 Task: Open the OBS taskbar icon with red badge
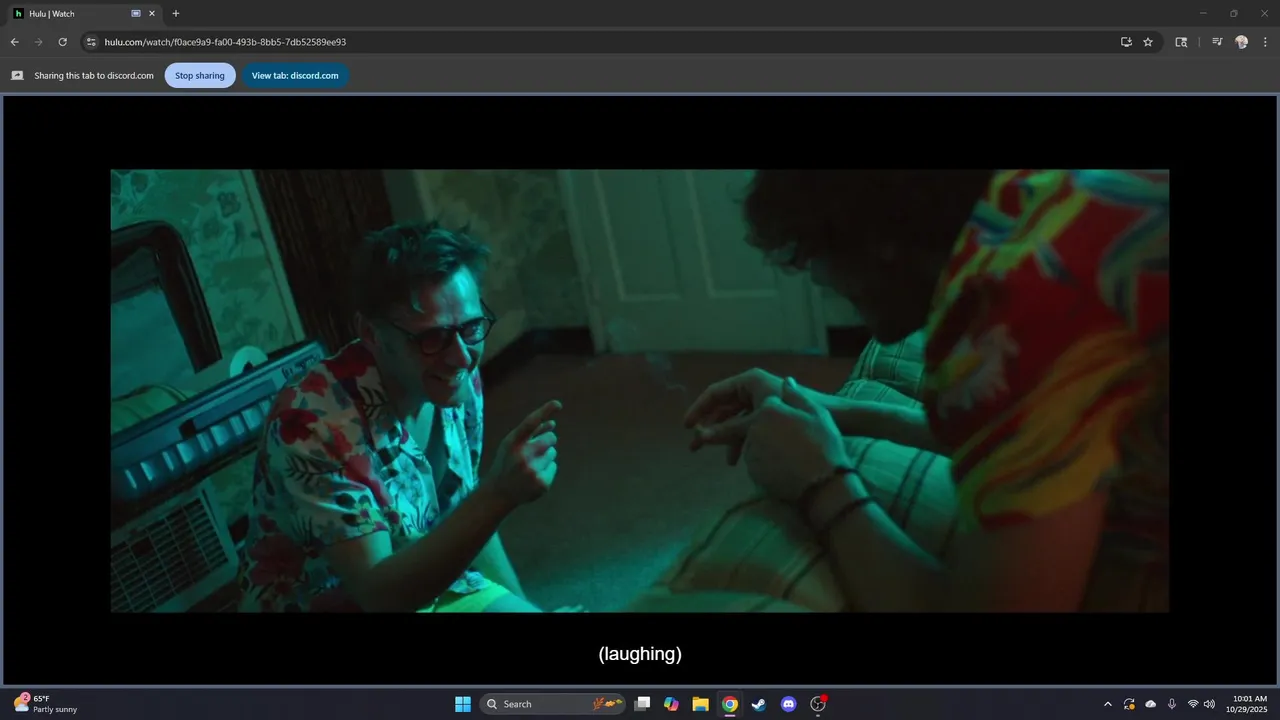818,704
